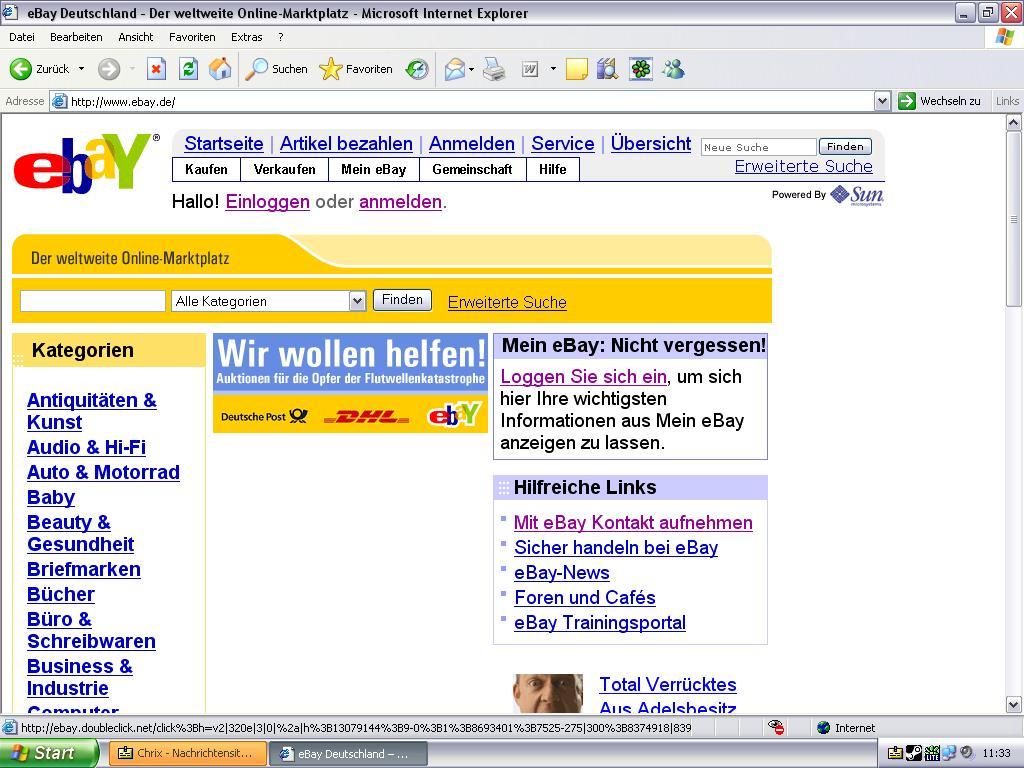Click the URL text in address bar
The height and width of the screenshot is (768, 1024).
coord(123,102)
